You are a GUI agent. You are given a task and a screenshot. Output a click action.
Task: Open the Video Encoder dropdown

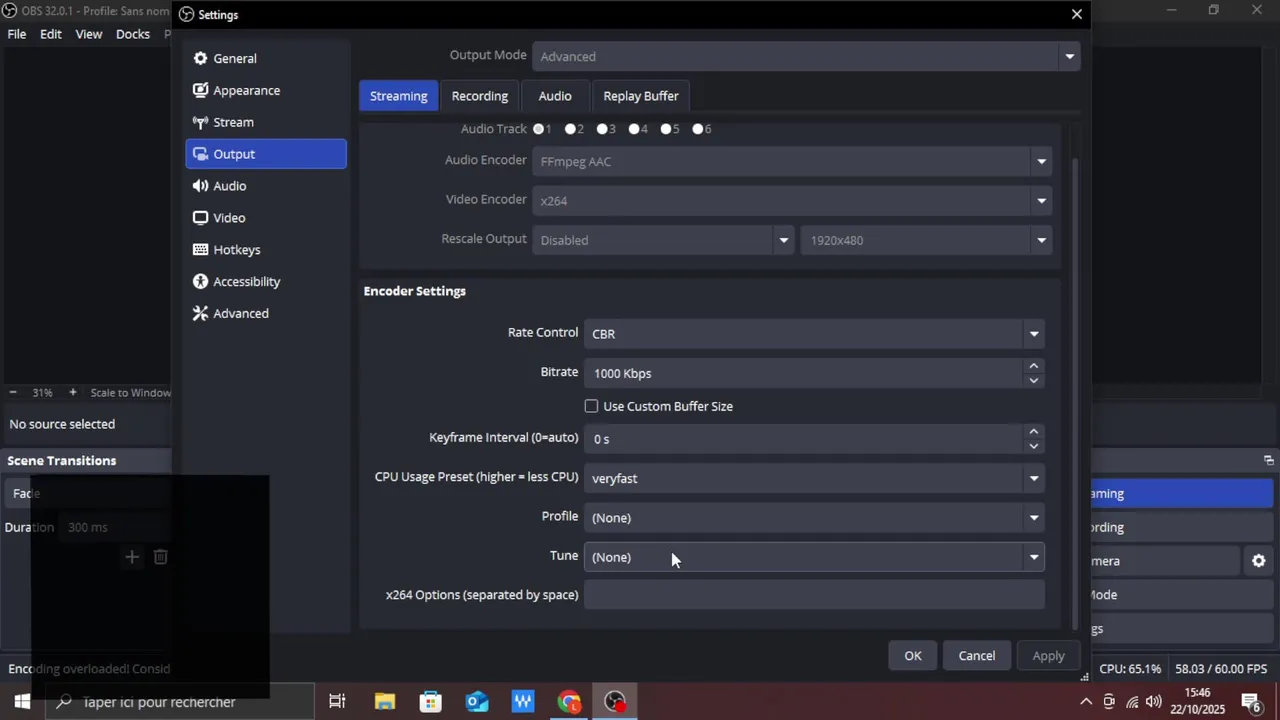(x=792, y=200)
